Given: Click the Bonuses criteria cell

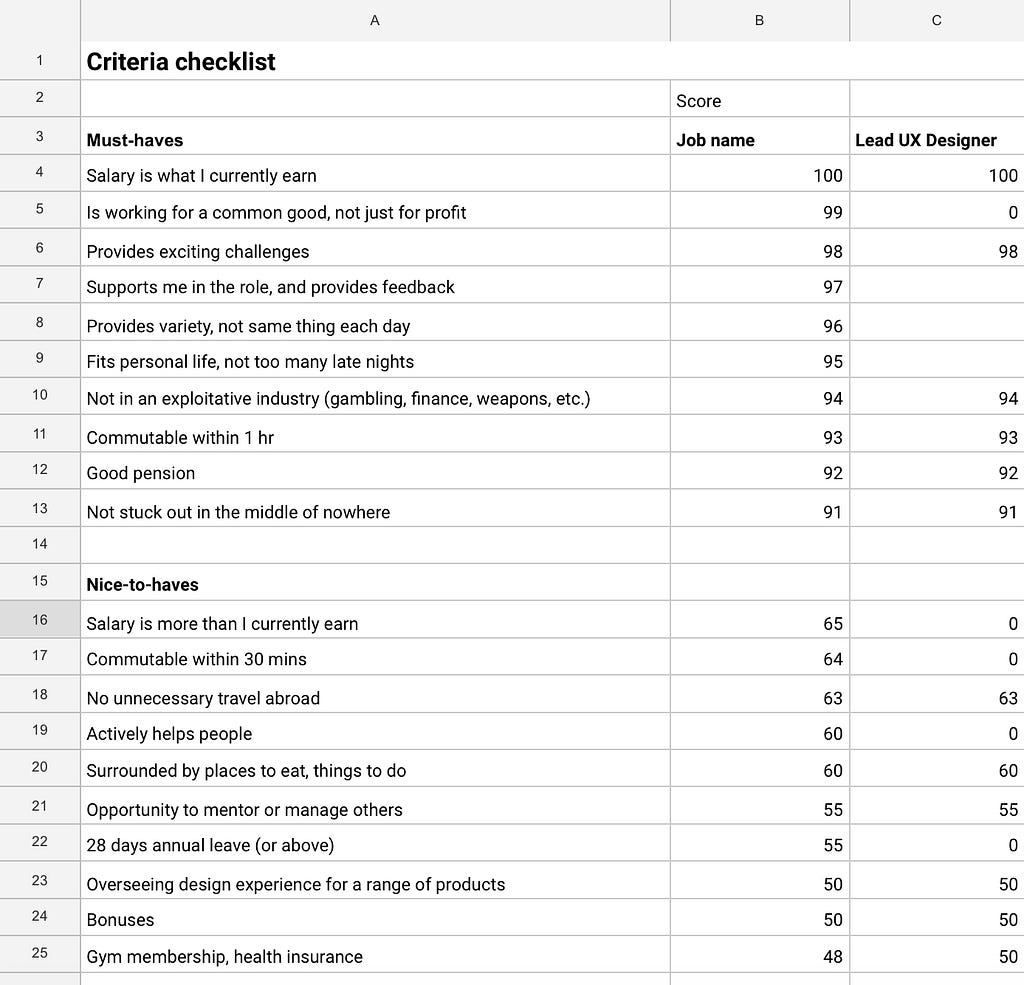Looking at the screenshot, I should (x=375, y=917).
